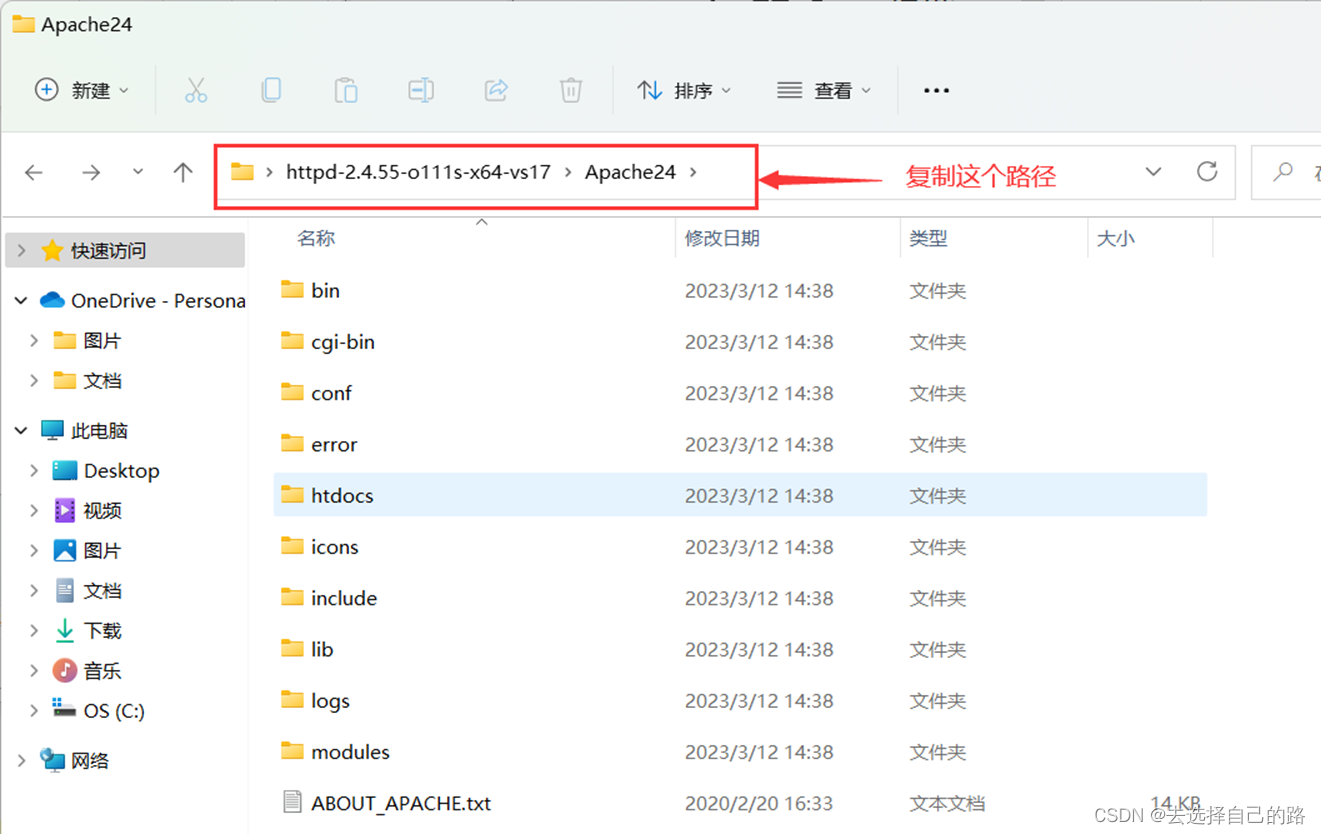Screen dimensions: 1321x834
Task: Select 图片 under OneDrive in sidebar
Action: coord(102,340)
